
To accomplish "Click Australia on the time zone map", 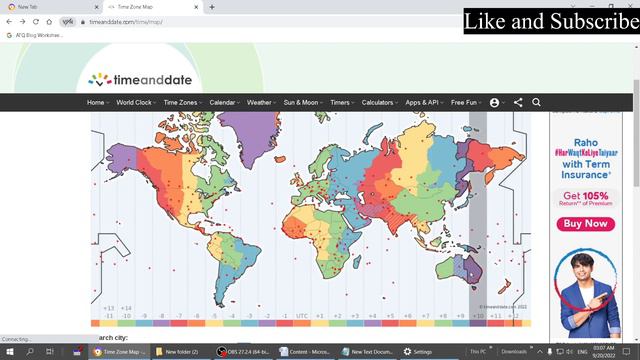I will click(x=460, y=269).
